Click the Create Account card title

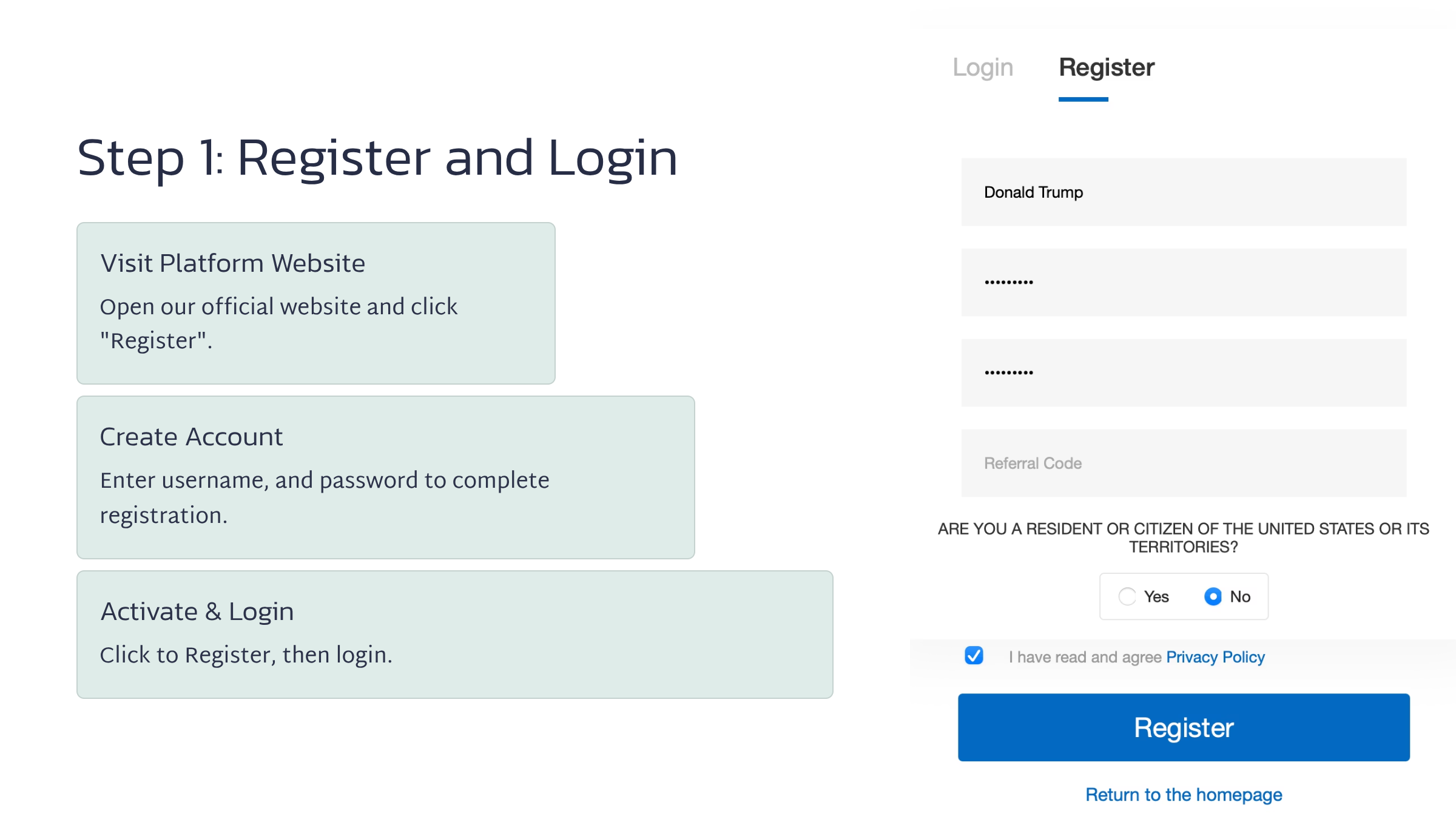pos(191,437)
